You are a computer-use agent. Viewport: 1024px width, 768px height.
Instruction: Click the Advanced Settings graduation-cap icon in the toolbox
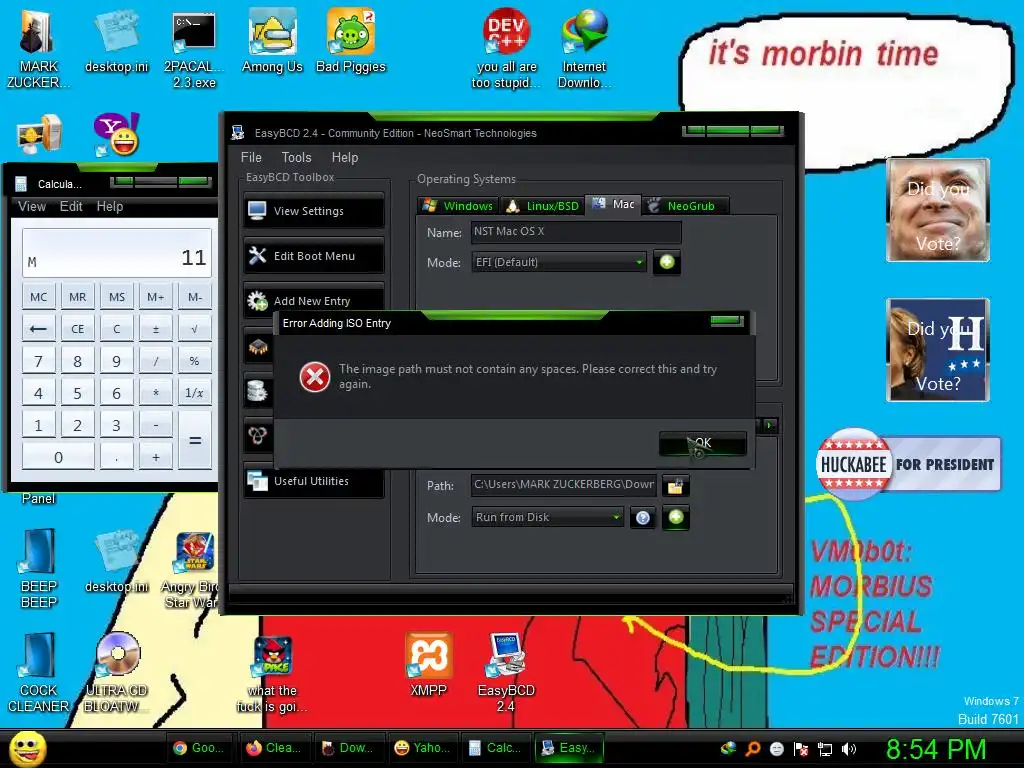(x=258, y=347)
